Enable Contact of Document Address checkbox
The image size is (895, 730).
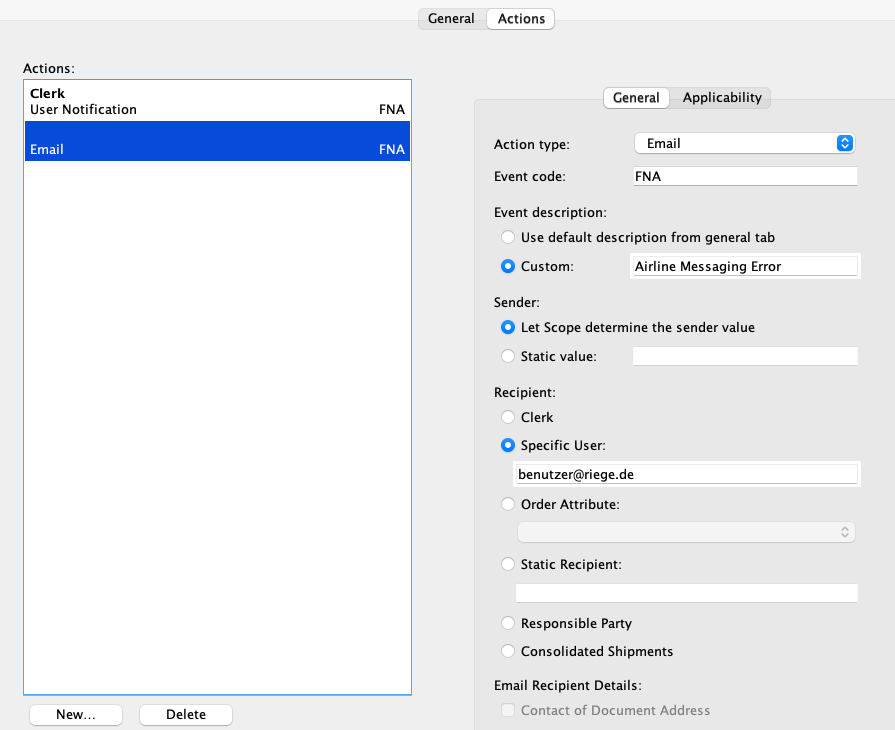[508, 709]
